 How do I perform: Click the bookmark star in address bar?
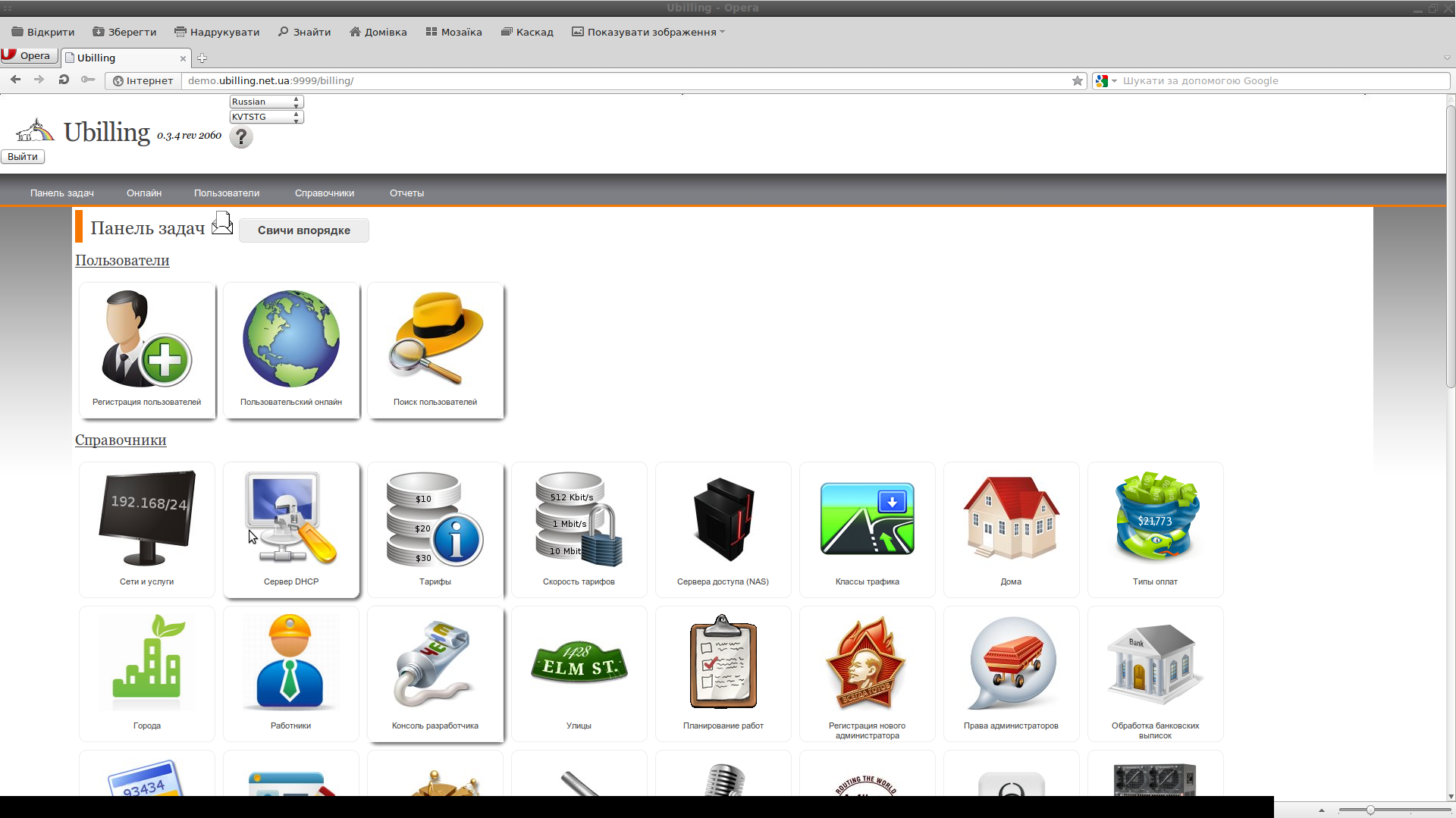tap(1078, 80)
